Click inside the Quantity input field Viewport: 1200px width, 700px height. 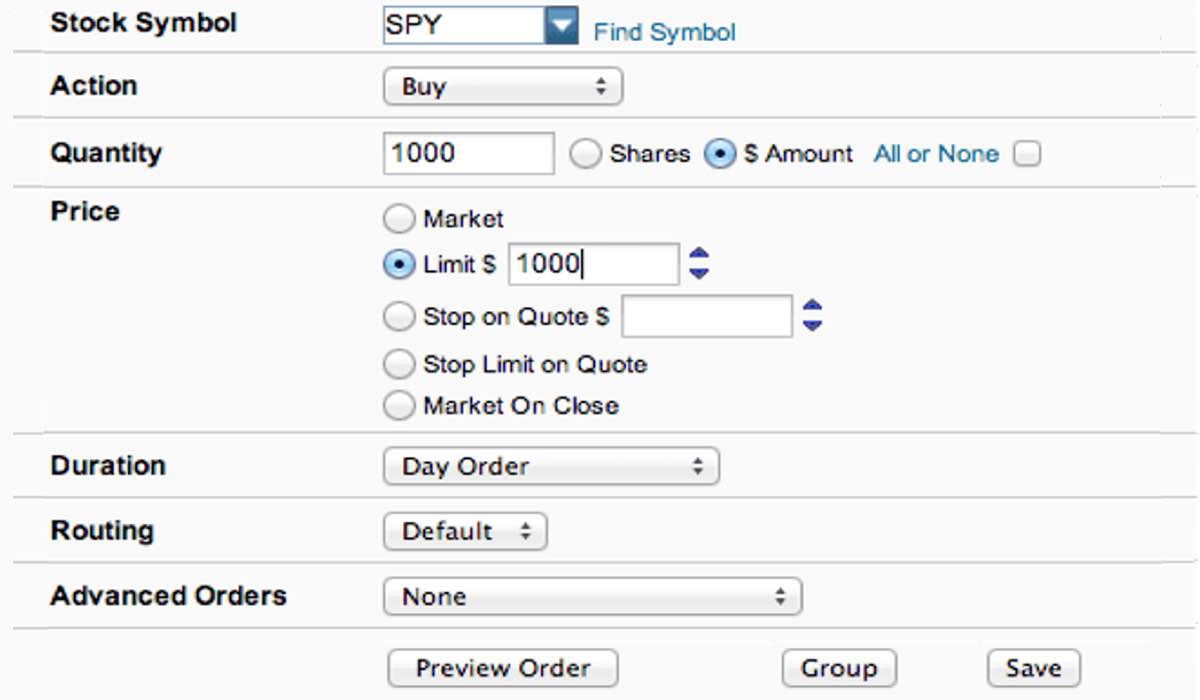[467, 152]
